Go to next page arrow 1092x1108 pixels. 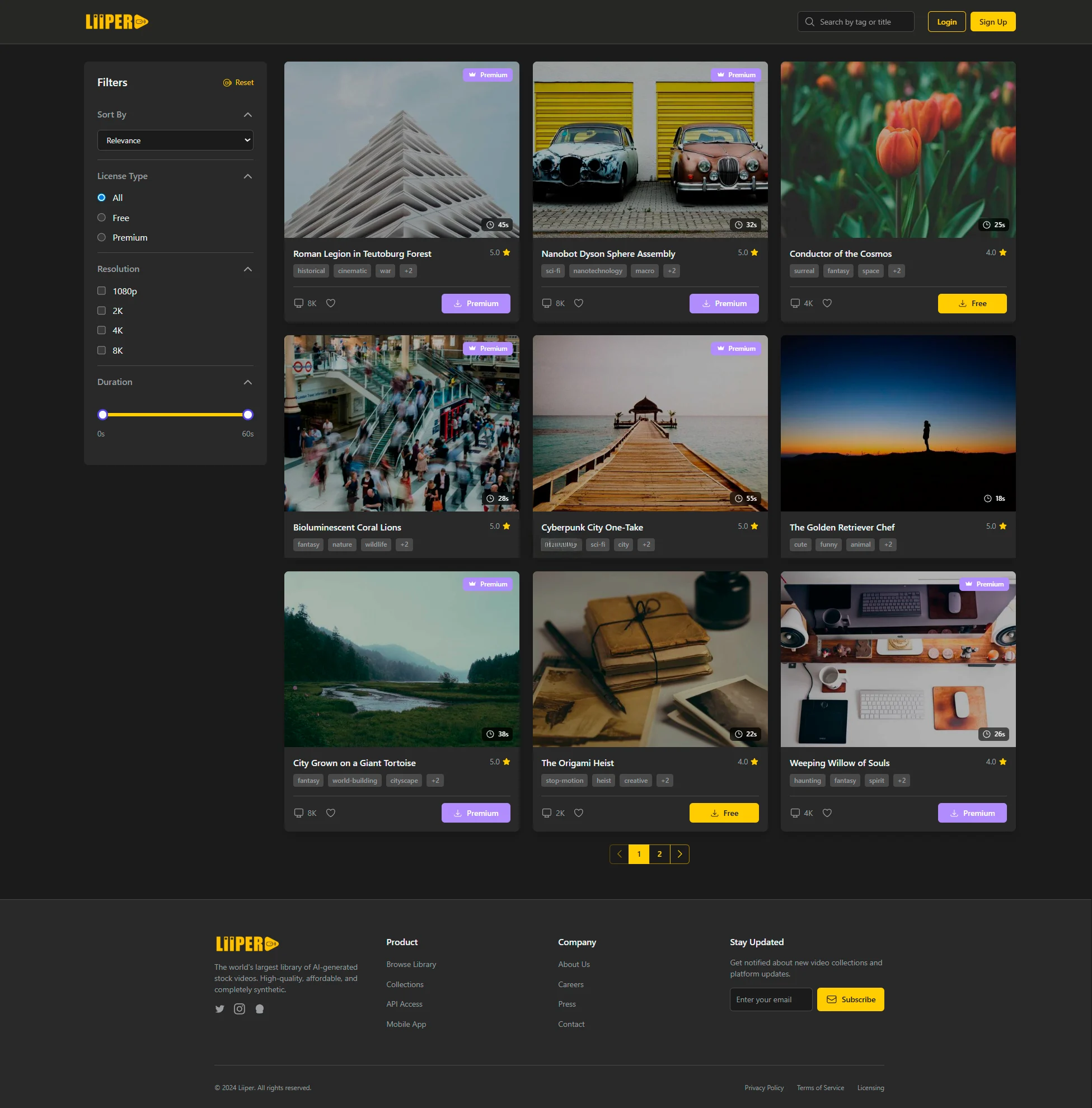point(679,854)
